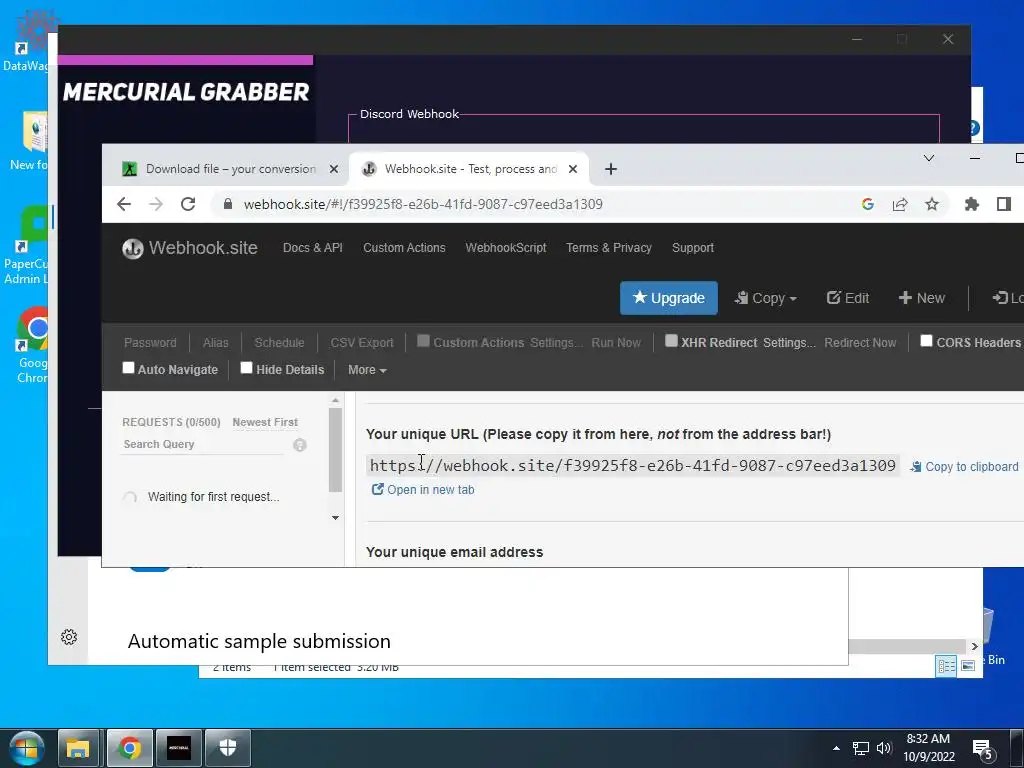Switch to the Download file tab
Image resolution: width=1024 pixels, height=768 pixels.
231,169
